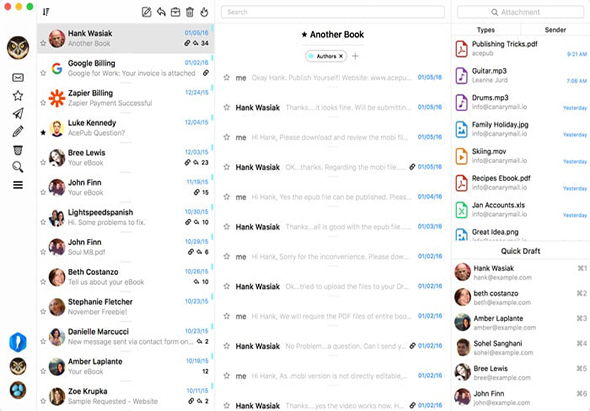
Task: Quick draft to Amber Laplante
Action: (x=521, y=323)
